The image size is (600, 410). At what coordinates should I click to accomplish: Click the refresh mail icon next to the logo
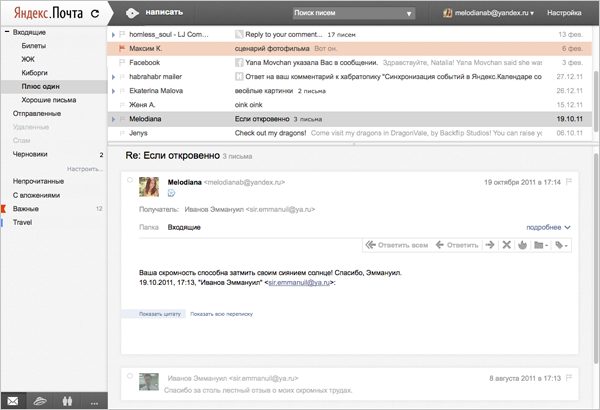coord(94,14)
